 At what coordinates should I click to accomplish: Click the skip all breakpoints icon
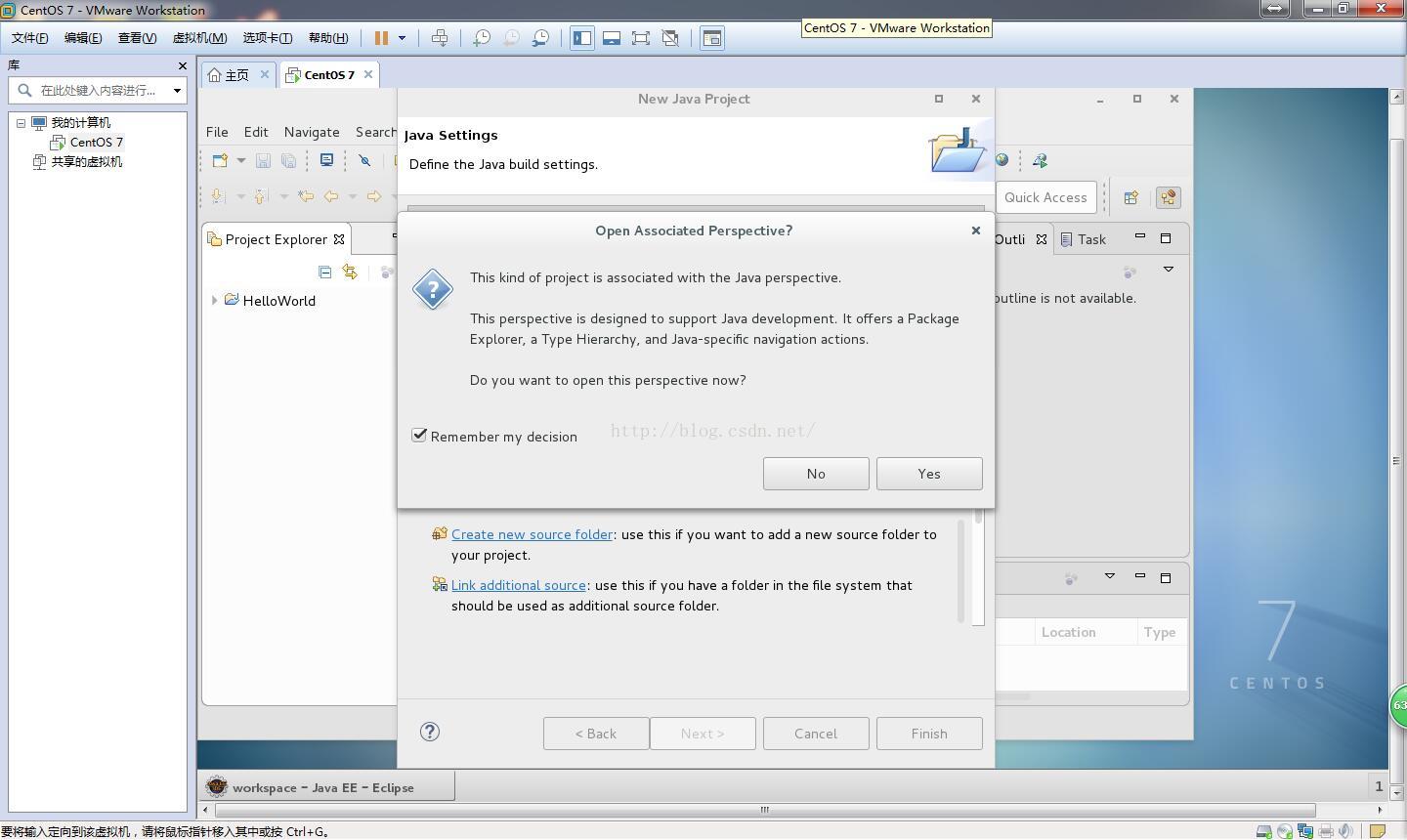pos(364,161)
